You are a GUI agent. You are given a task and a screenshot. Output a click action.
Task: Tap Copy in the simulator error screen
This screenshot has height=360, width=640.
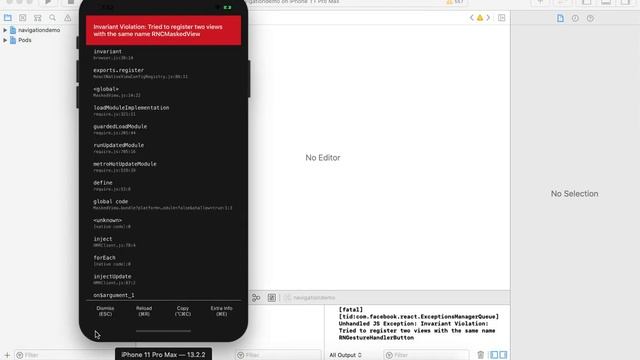[x=183, y=311]
